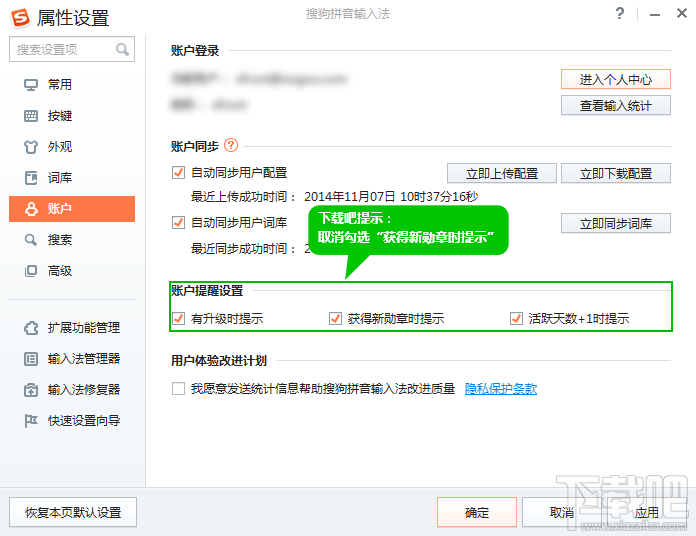Click the orange help icon next to 账户同步

(x=231, y=145)
